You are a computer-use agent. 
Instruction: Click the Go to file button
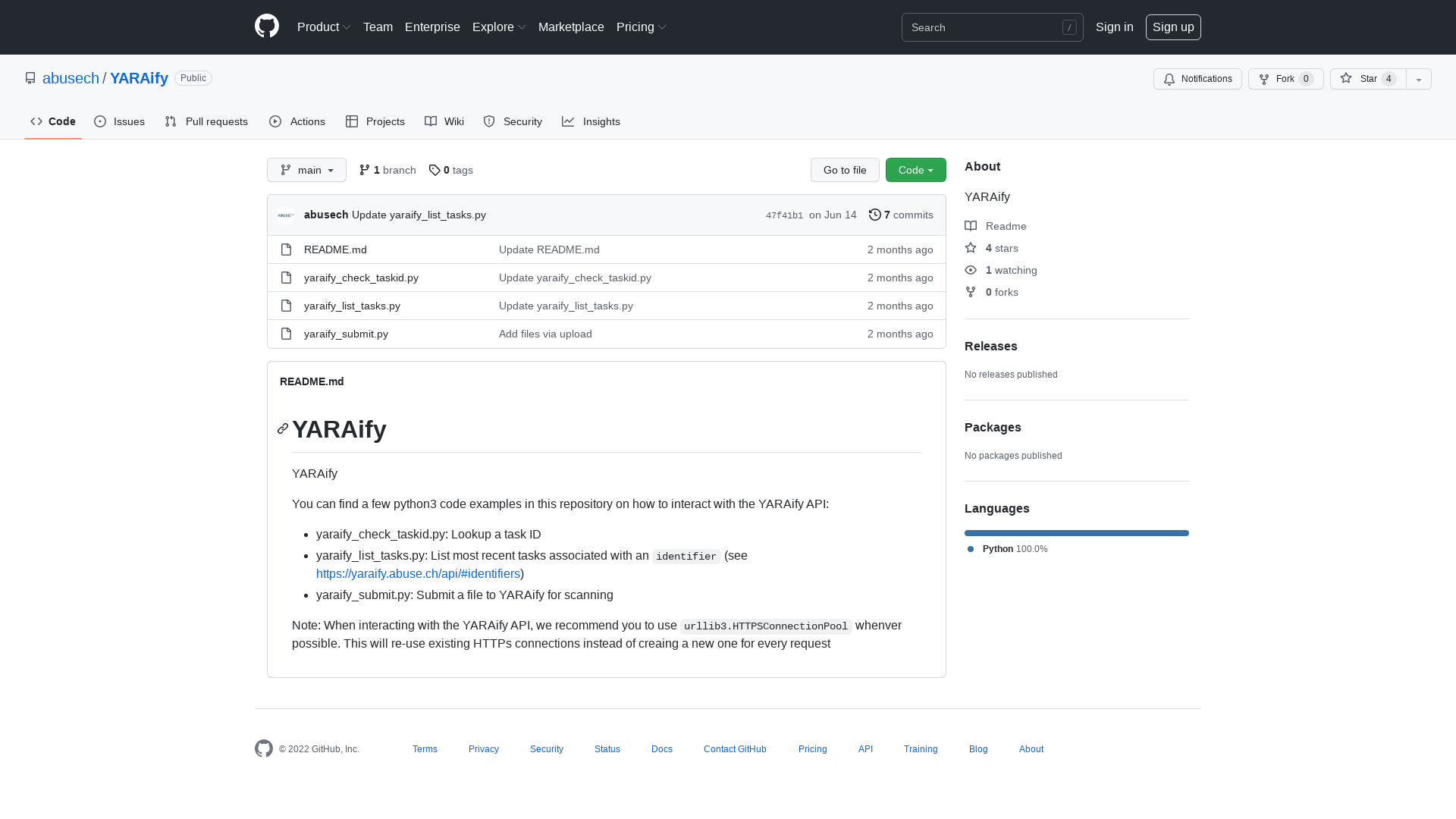[845, 170]
